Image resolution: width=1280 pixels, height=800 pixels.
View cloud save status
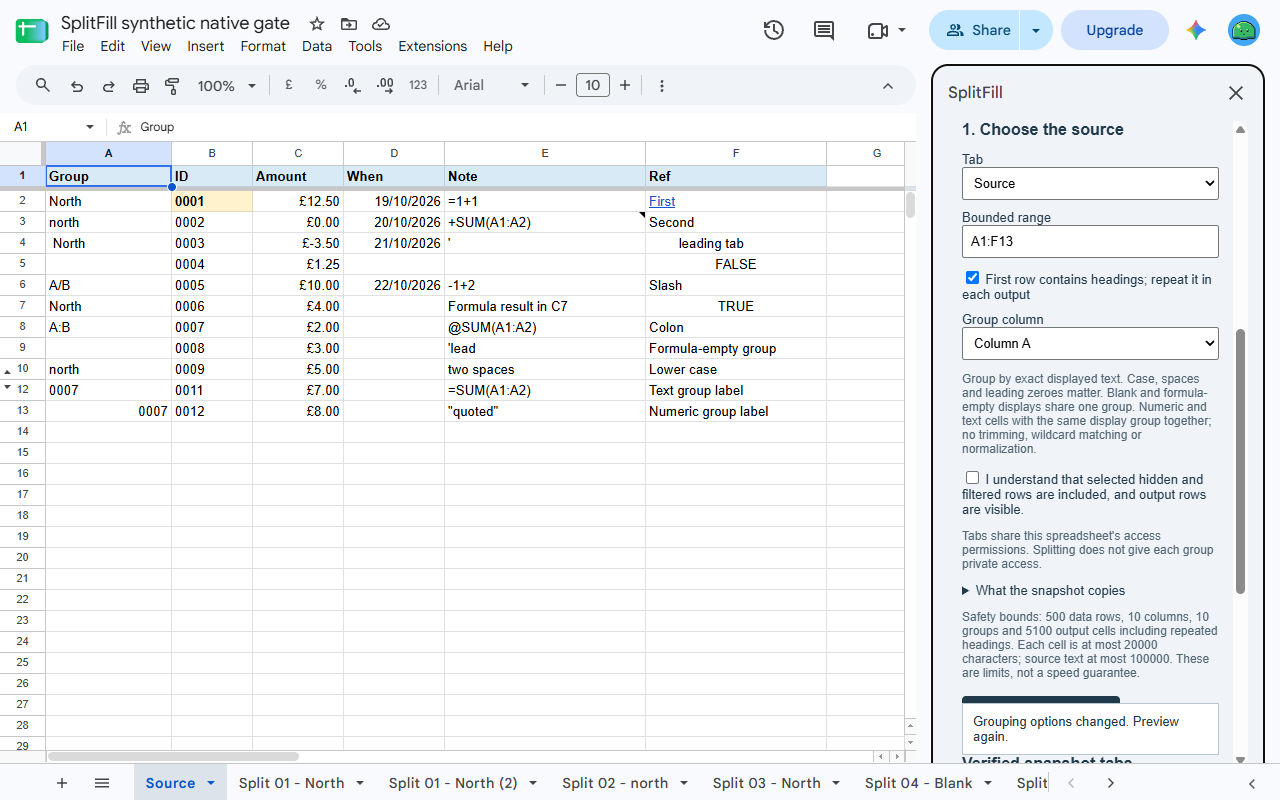point(381,24)
